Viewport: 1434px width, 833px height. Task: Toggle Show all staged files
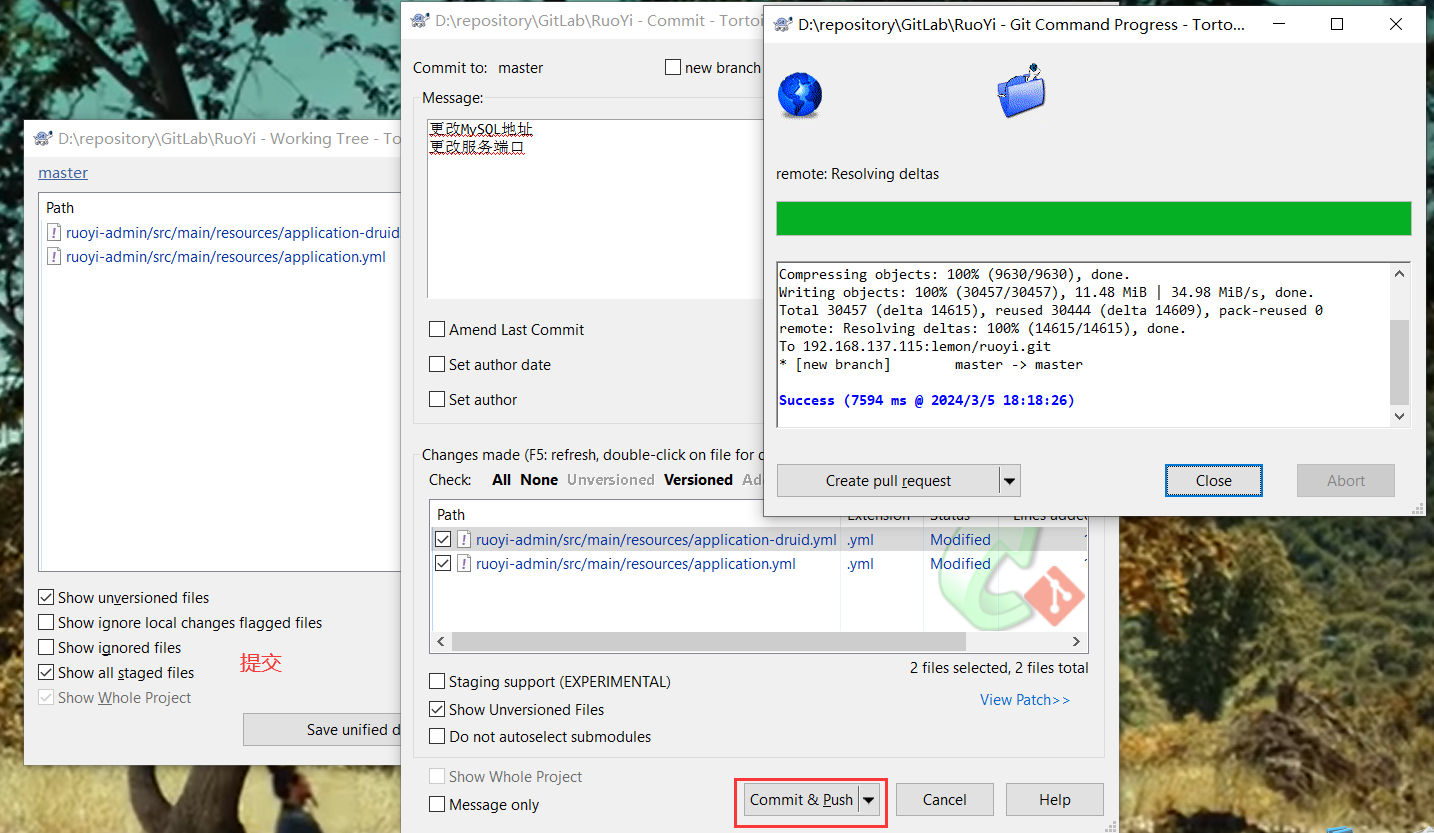tap(46, 673)
